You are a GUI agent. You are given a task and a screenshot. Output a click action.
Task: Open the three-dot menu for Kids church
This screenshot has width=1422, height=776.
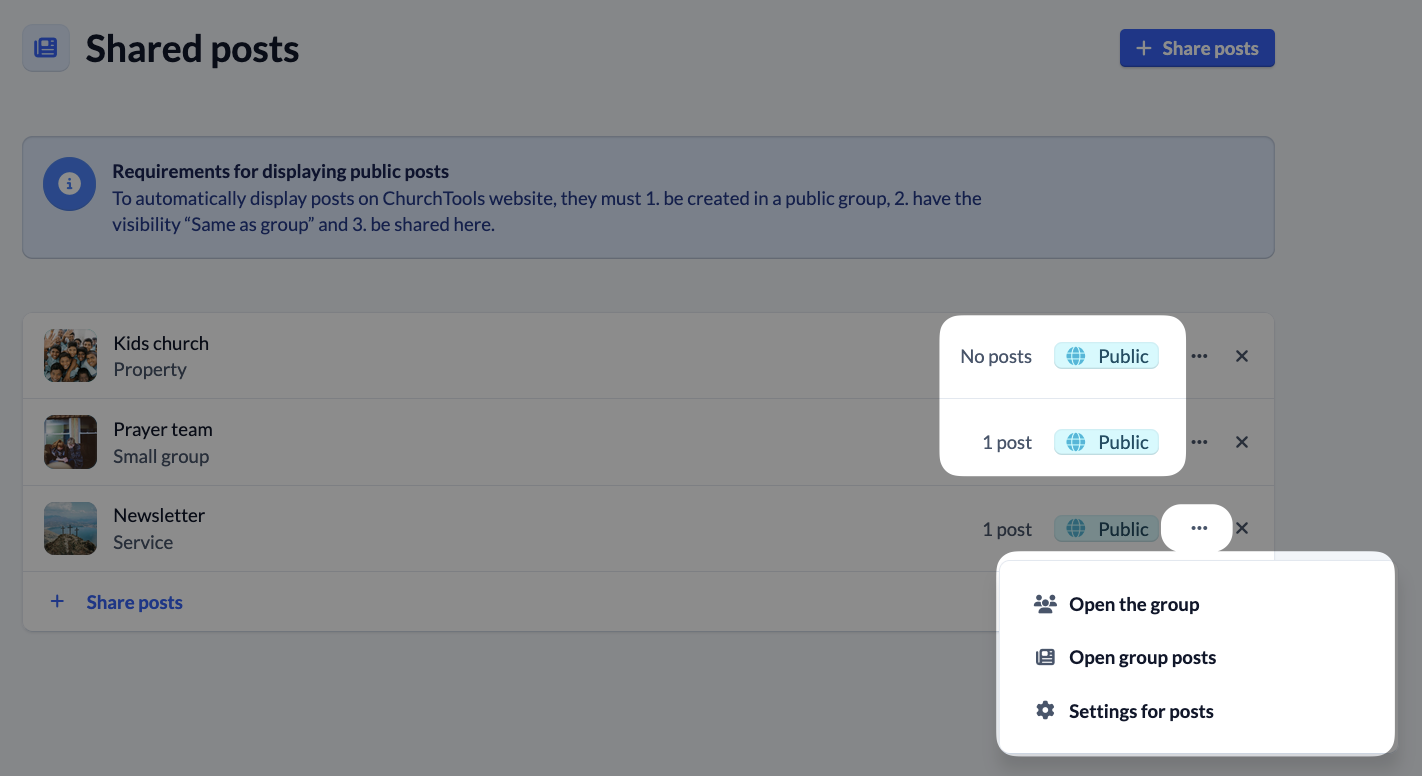(1199, 356)
